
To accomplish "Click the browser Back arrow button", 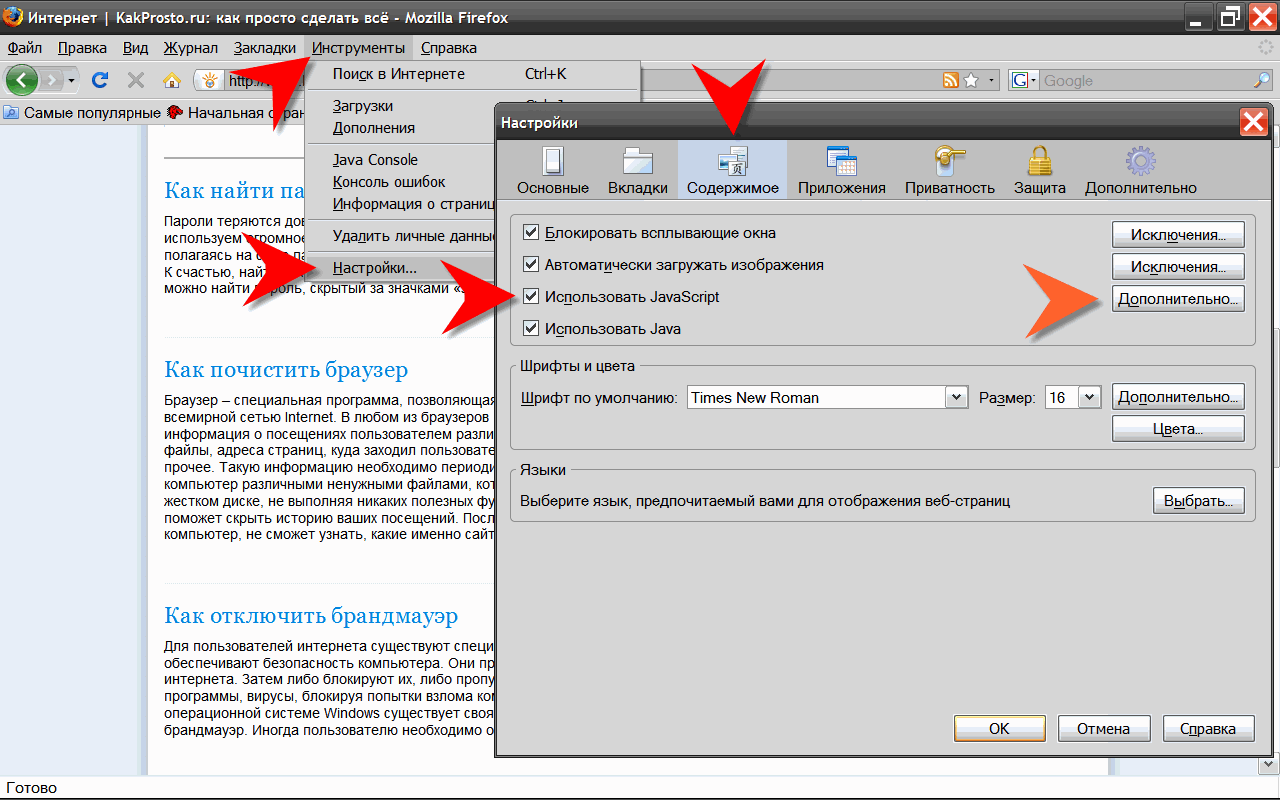I will (x=22, y=80).
